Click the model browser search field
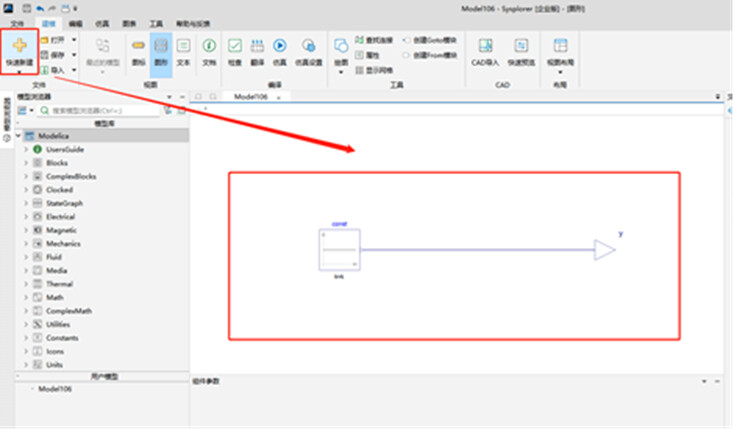Image resolution: width=734 pixels, height=430 pixels. click(x=100, y=110)
